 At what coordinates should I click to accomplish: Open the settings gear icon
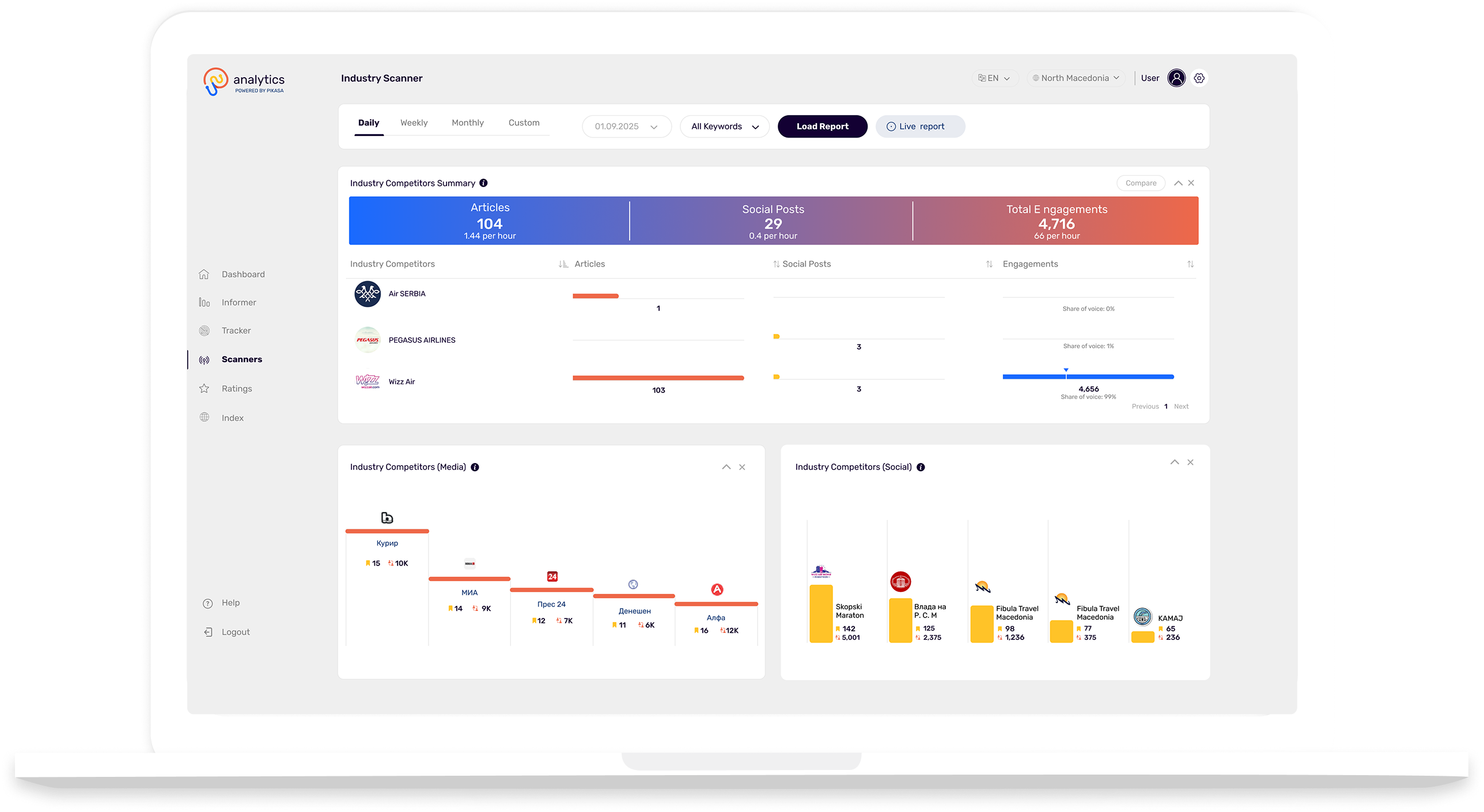(1199, 78)
